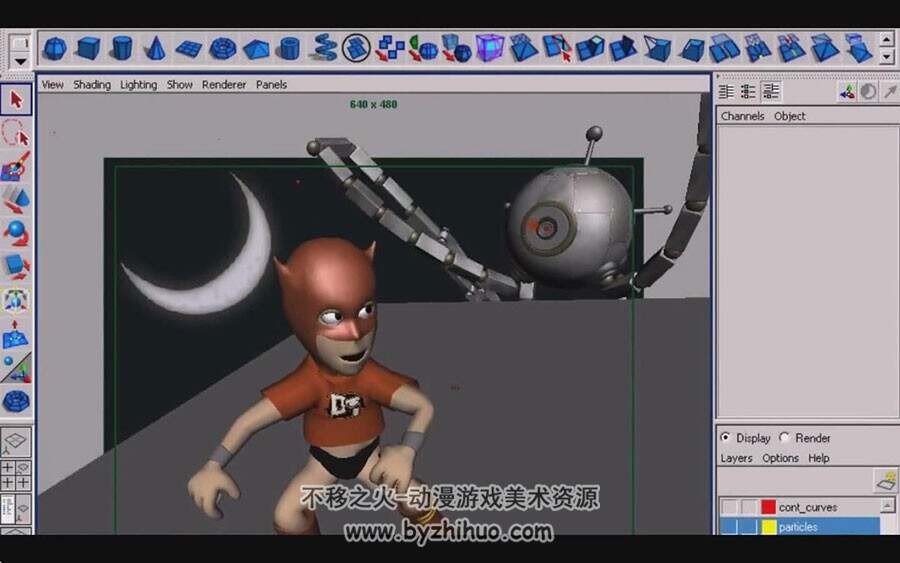
Task: Create a polygon torus from shelf
Action: pos(222,48)
